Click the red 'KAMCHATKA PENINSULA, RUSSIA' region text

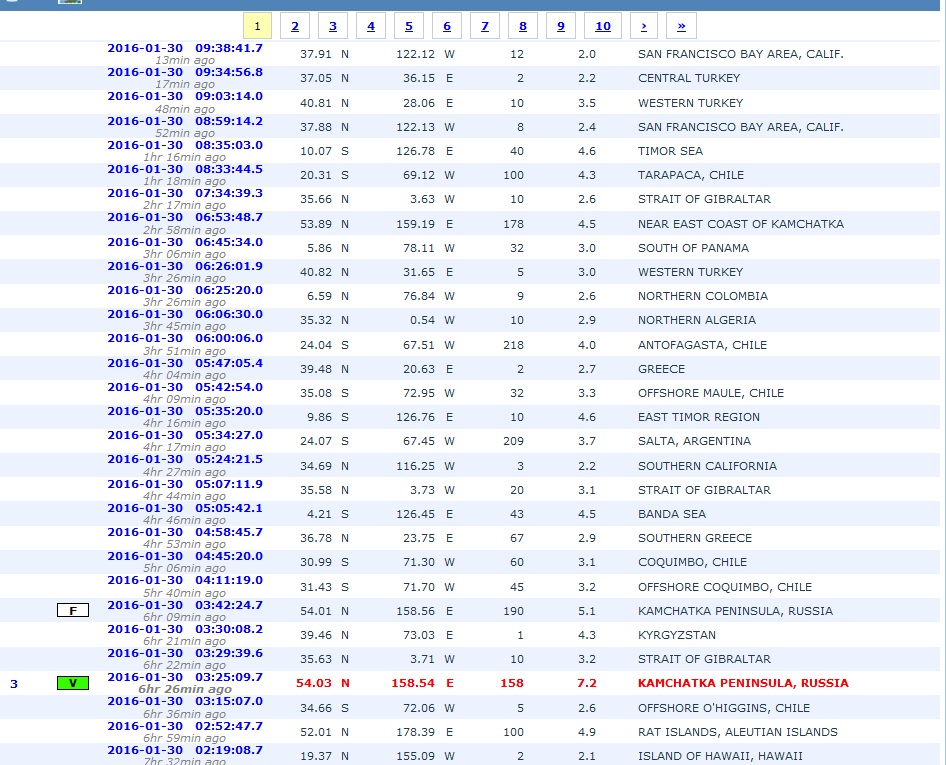point(743,684)
